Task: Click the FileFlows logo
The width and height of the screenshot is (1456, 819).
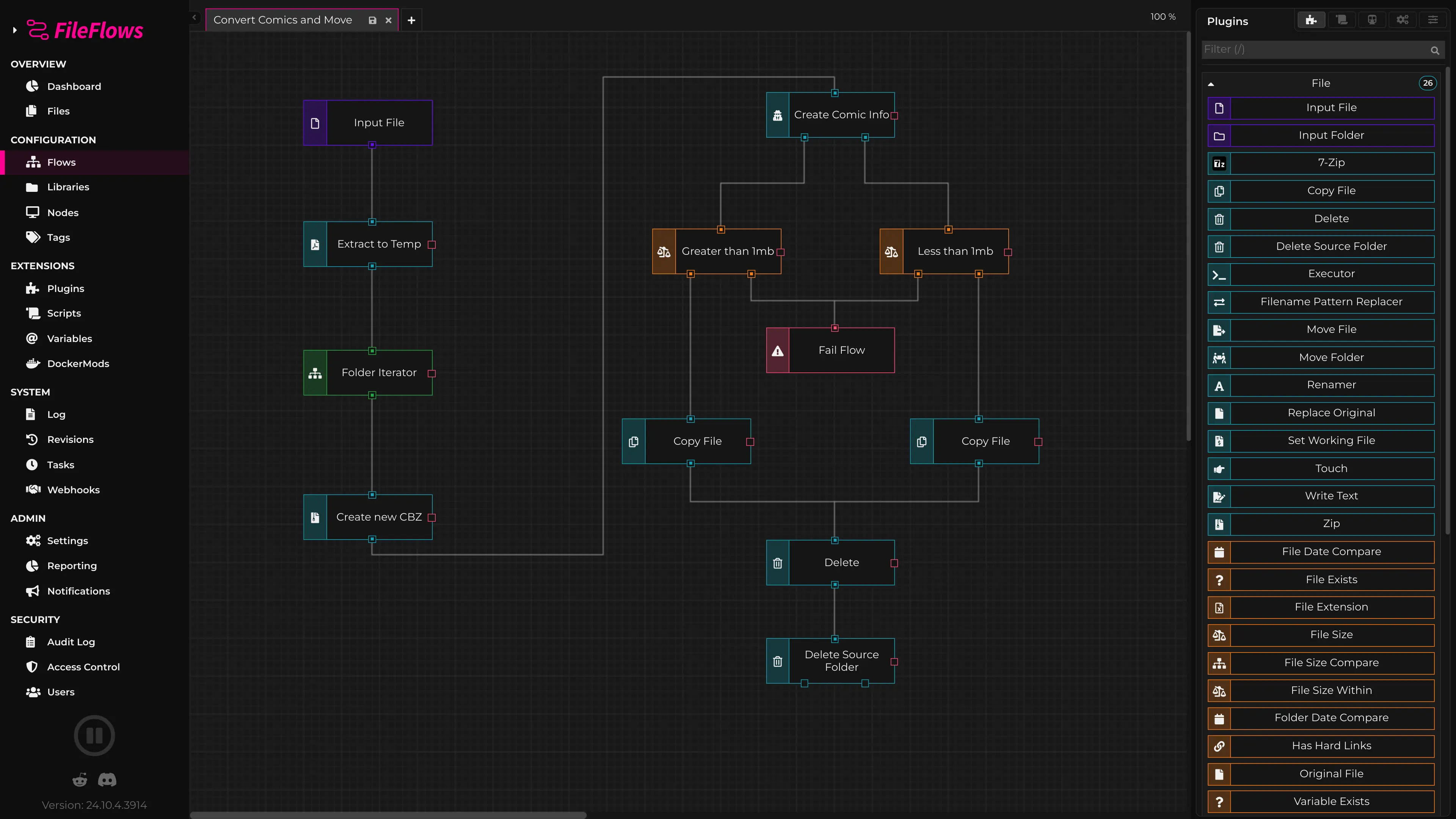Action: (85, 30)
